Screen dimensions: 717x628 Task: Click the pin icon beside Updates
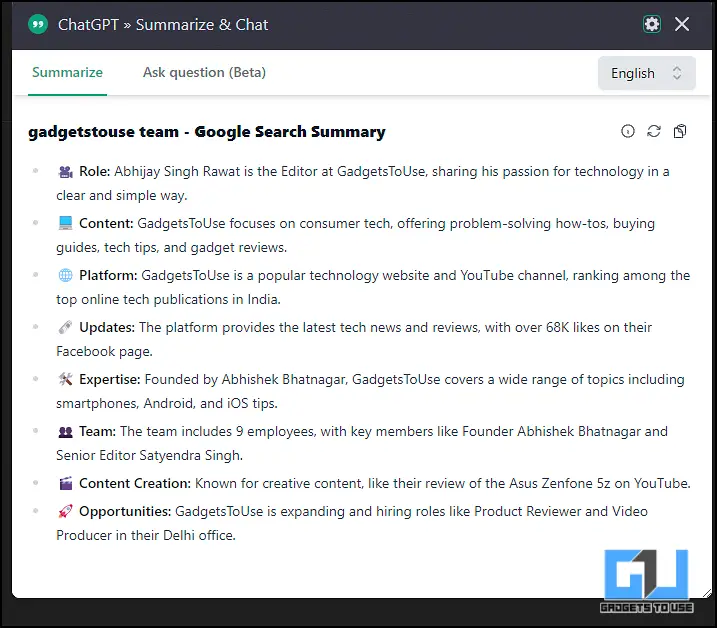[x=65, y=327]
